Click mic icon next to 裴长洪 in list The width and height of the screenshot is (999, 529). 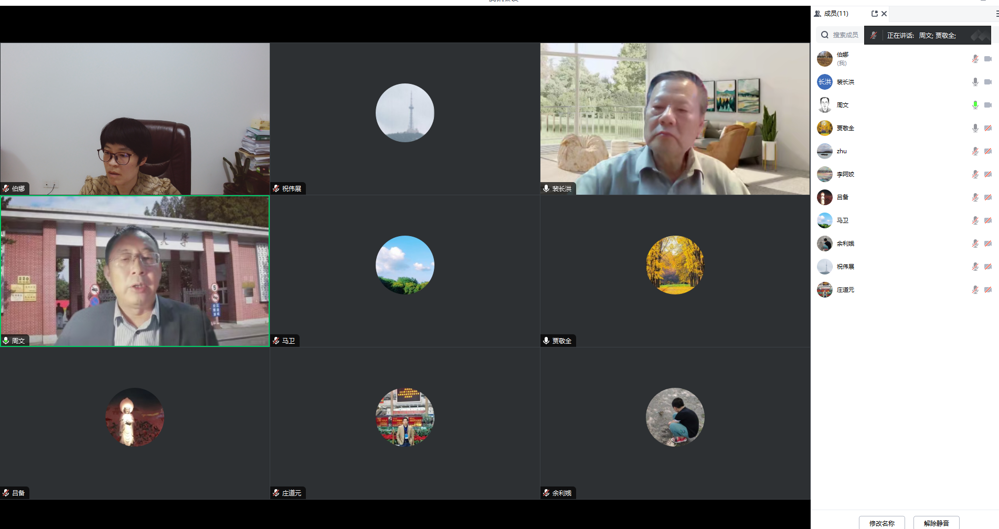pos(975,82)
